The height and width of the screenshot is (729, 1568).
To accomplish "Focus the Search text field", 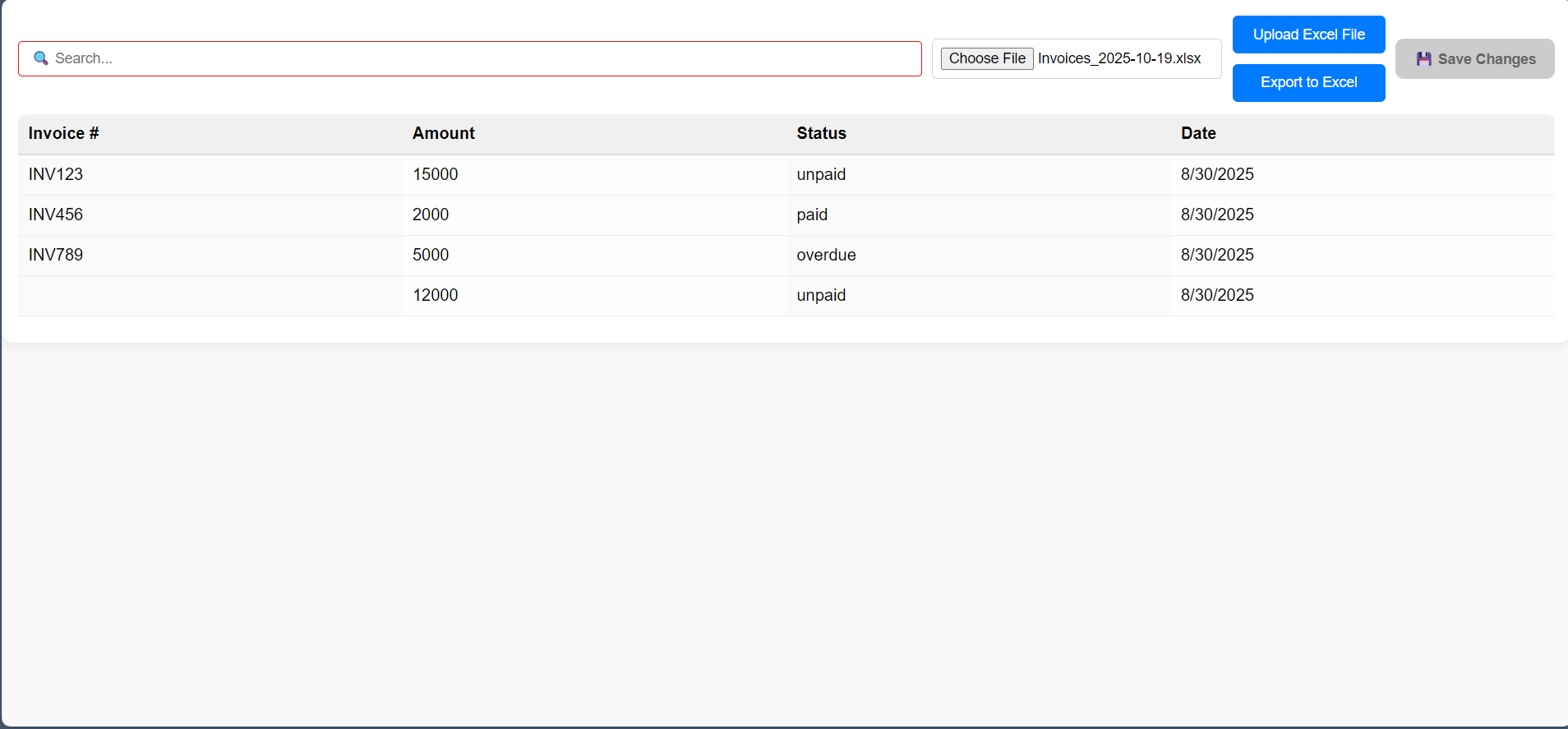I will coord(485,58).
